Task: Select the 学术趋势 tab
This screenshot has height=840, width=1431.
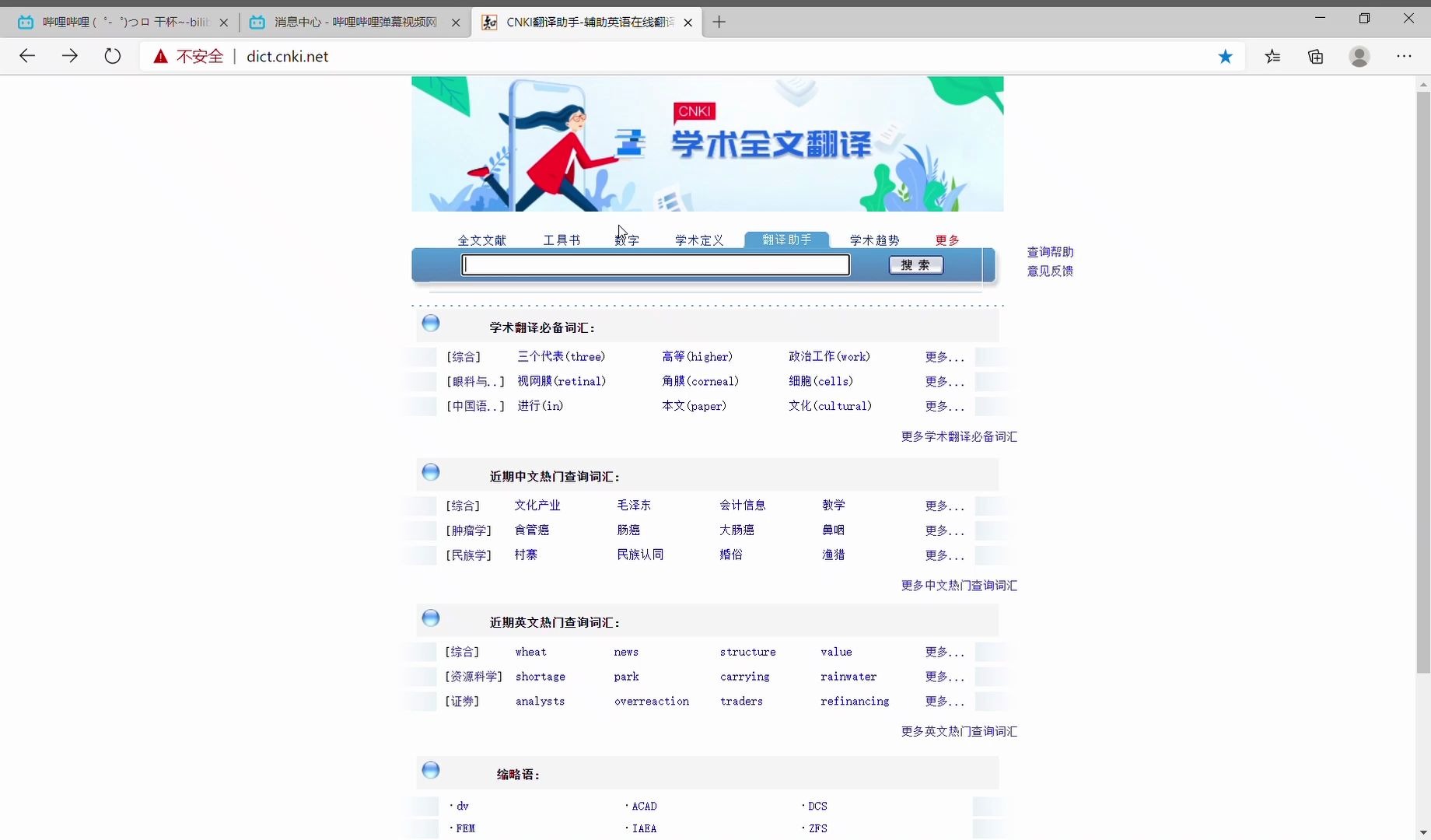Action: click(874, 240)
